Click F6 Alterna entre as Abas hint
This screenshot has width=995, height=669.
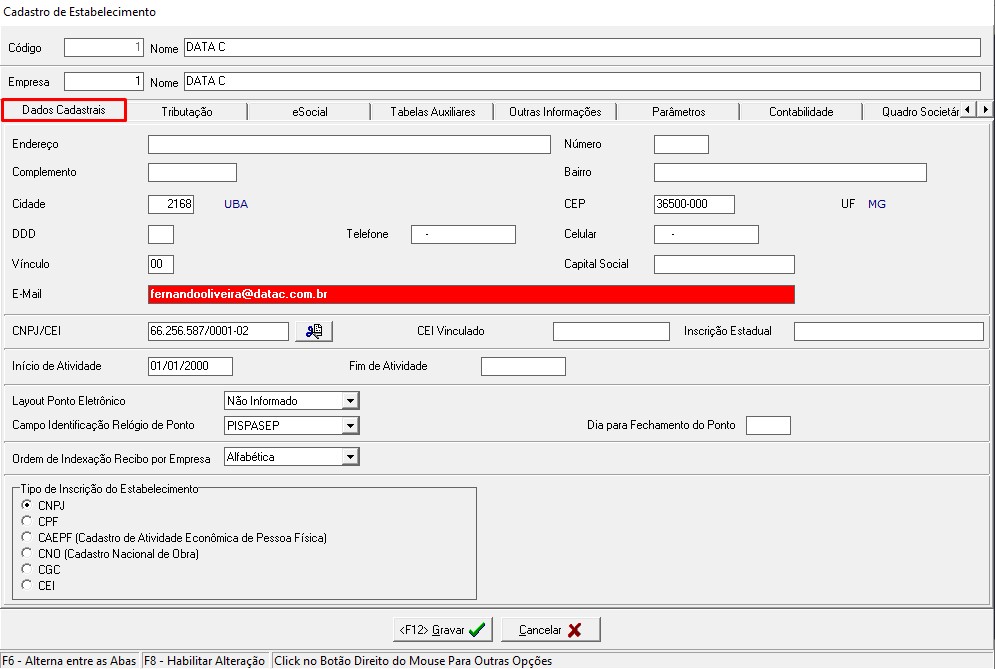[x=69, y=661]
